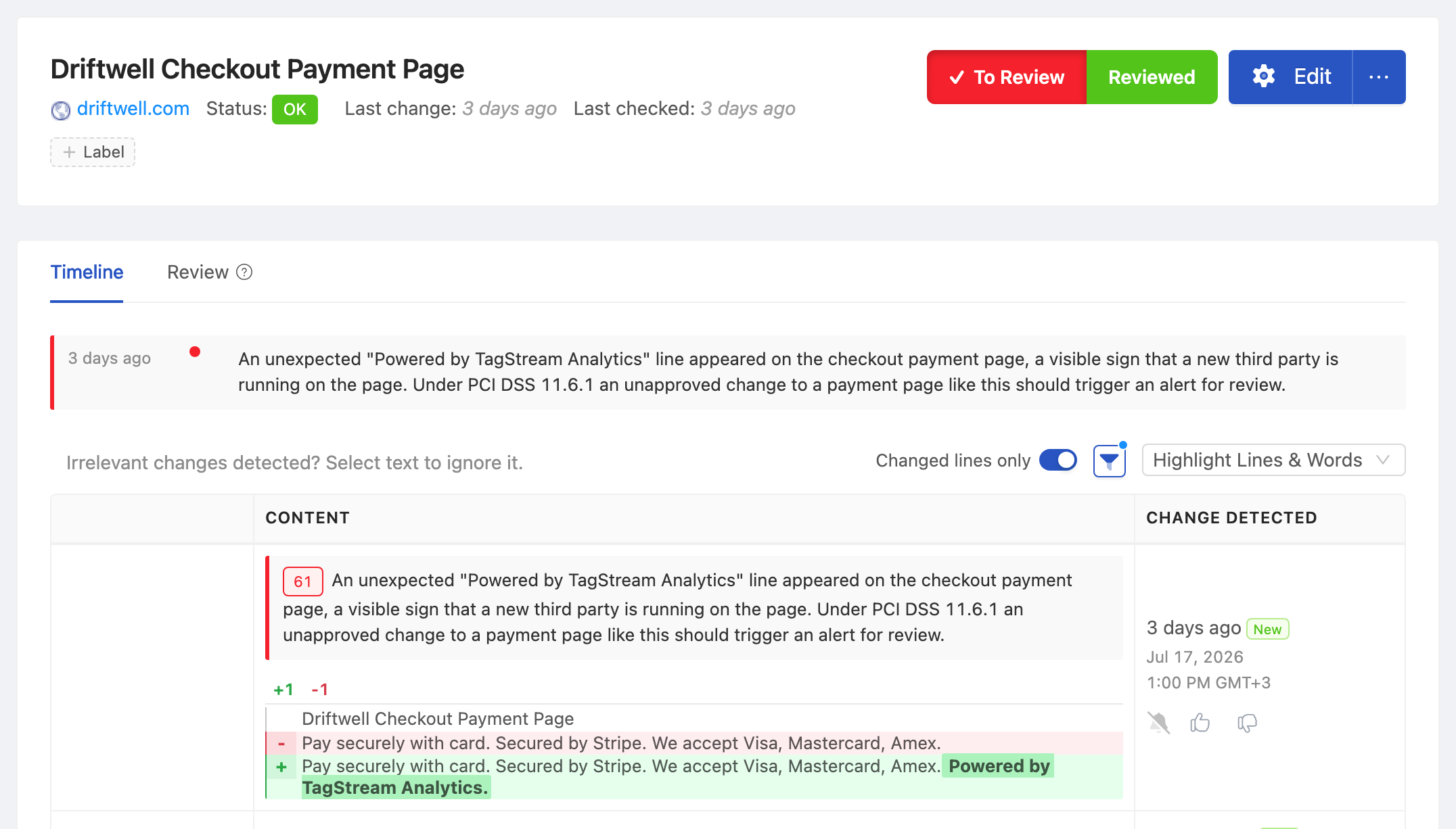Give thumbs down to the change
The height and width of the screenshot is (829, 1456).
point(1247,723)
